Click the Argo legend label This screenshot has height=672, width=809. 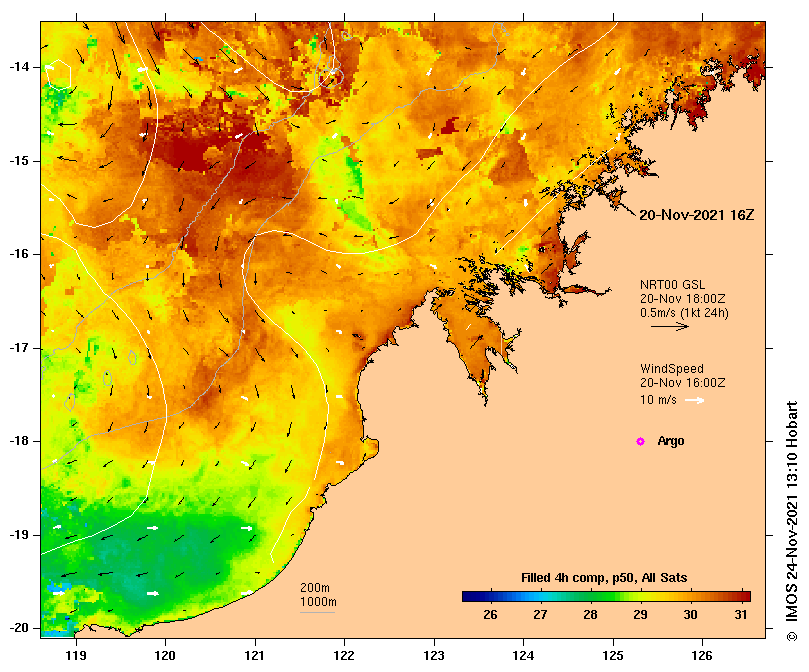pos(671,441)
